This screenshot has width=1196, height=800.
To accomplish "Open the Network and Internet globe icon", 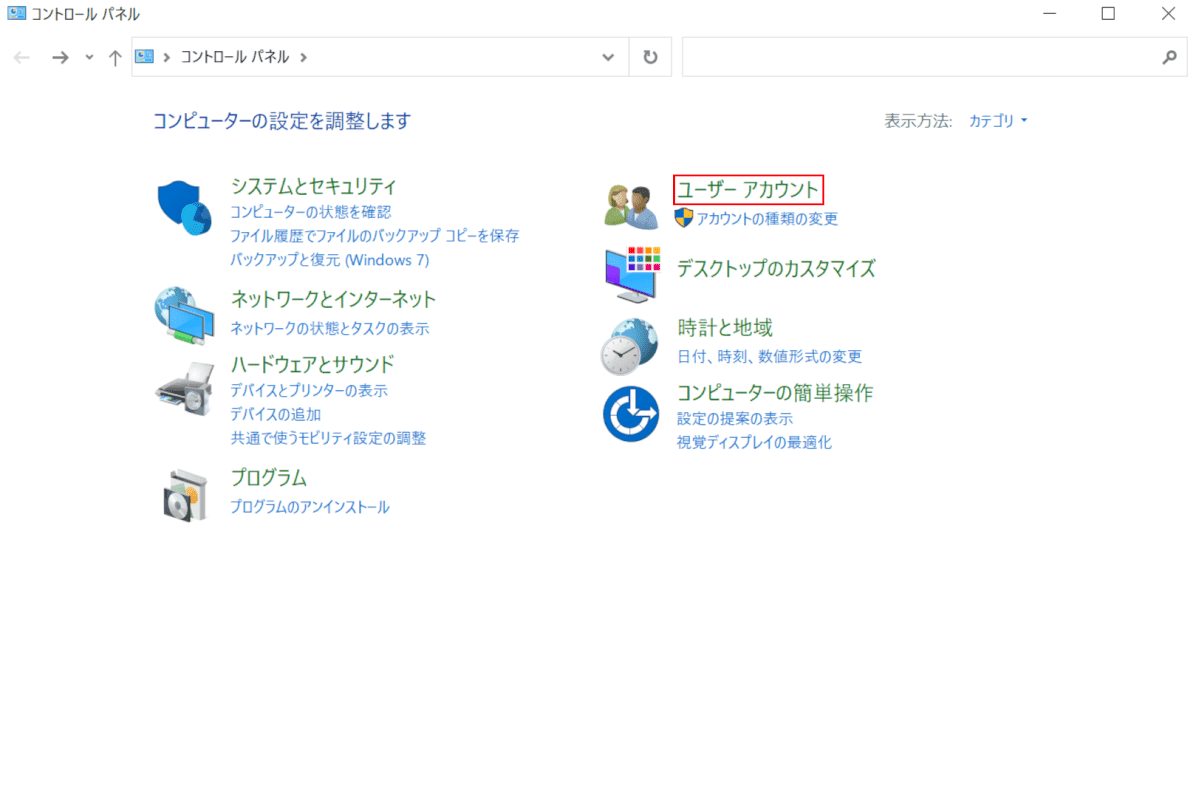I will (x=184, y=315).
